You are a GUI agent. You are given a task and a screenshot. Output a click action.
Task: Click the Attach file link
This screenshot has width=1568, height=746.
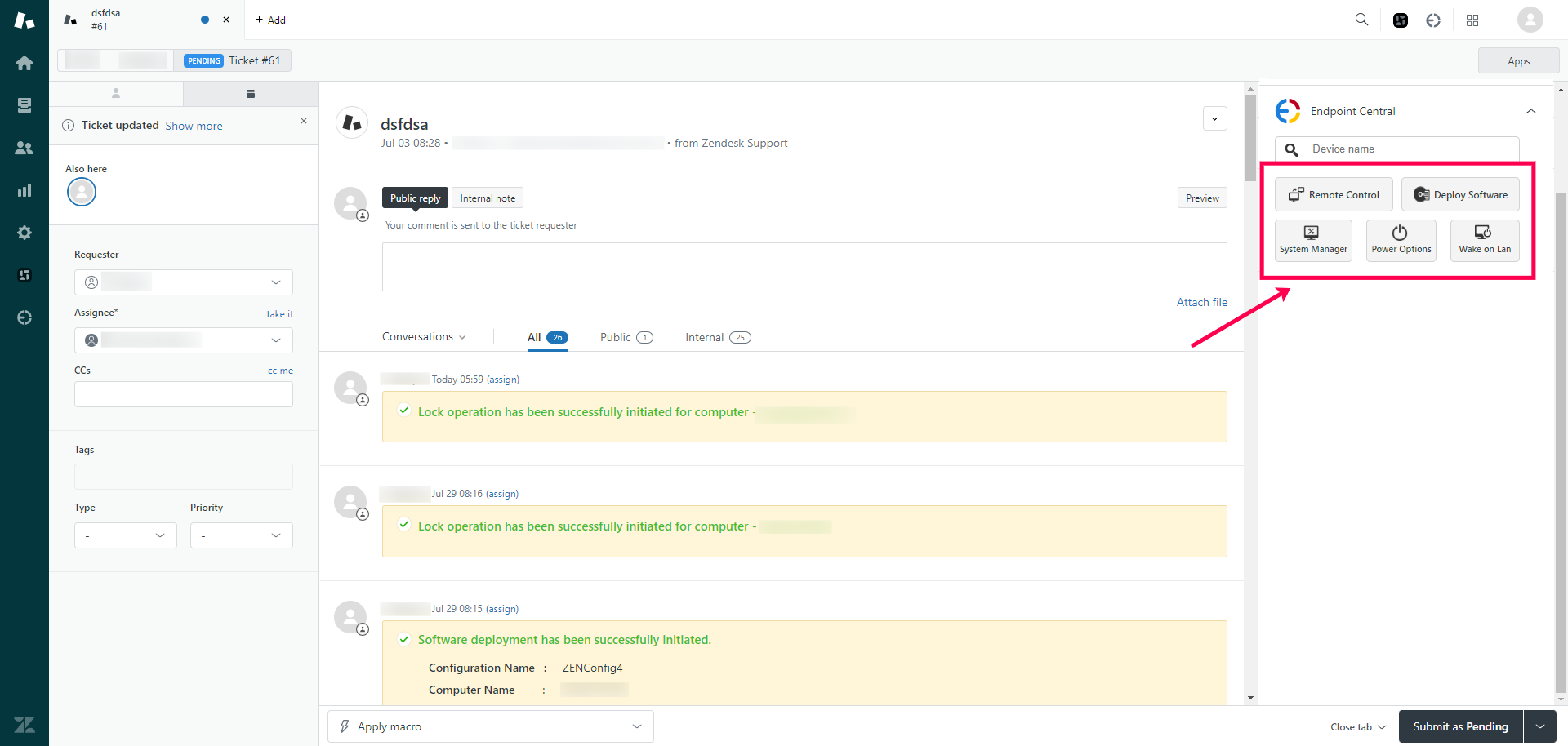click(x=1201, y=302)
